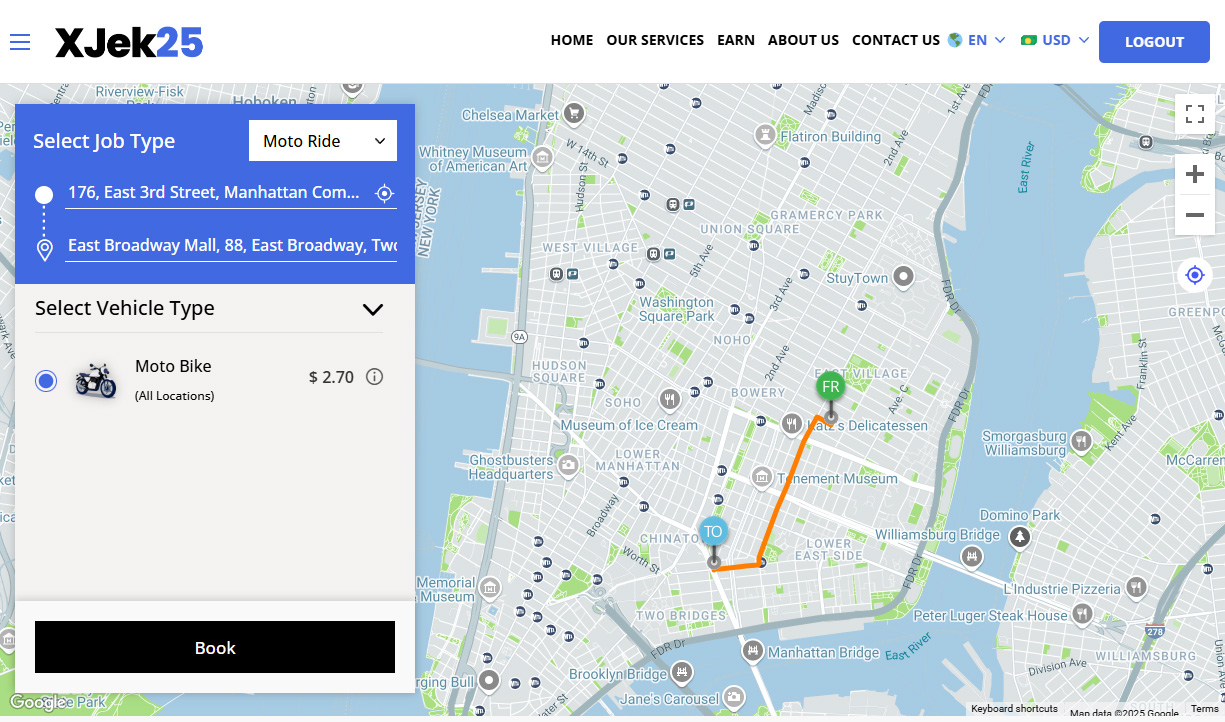Open the Moto Ride job type dropdown
Image resolution: width=1225 pixels, height=722 pixels.
322,141
